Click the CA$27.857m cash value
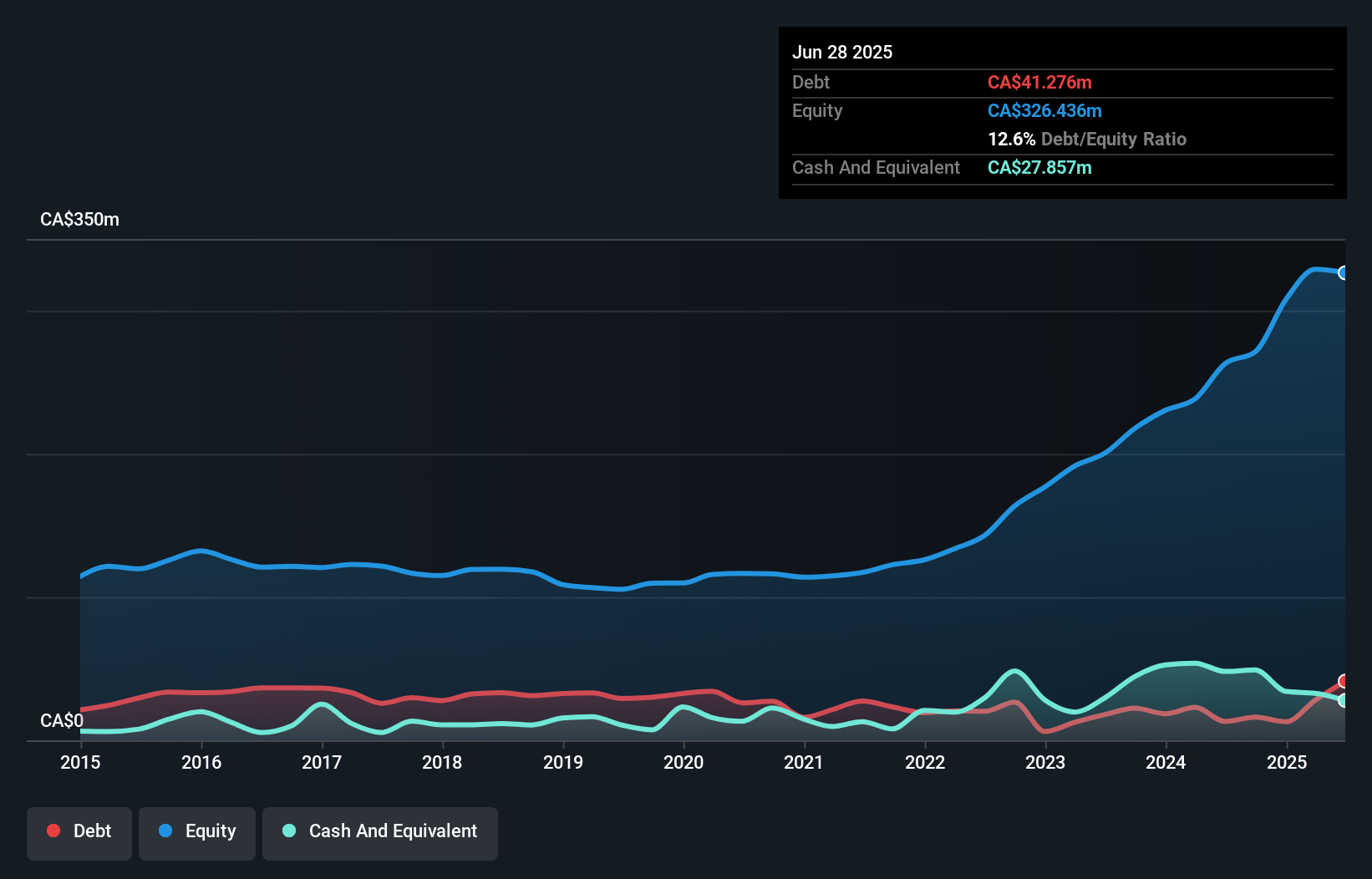This screenshot has width=1372, height=879. (1039, 167)
